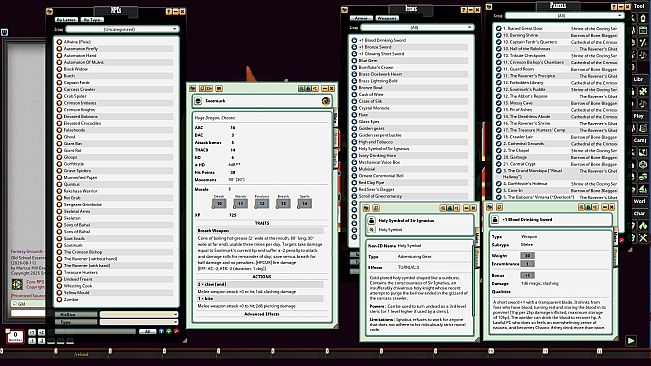Select Main side tab on Blood Drinking Sword
Viewport: 651px width, 366px height.
(x=616, y=237)
